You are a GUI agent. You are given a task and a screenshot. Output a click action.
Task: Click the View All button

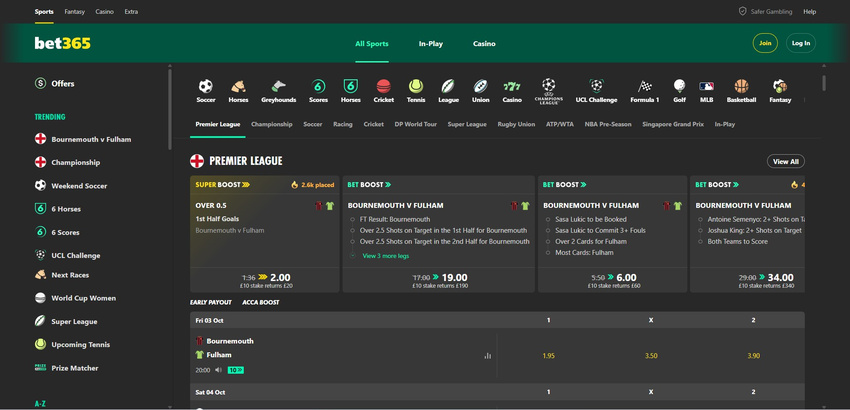pyautogui.click(x=785, y=162)
